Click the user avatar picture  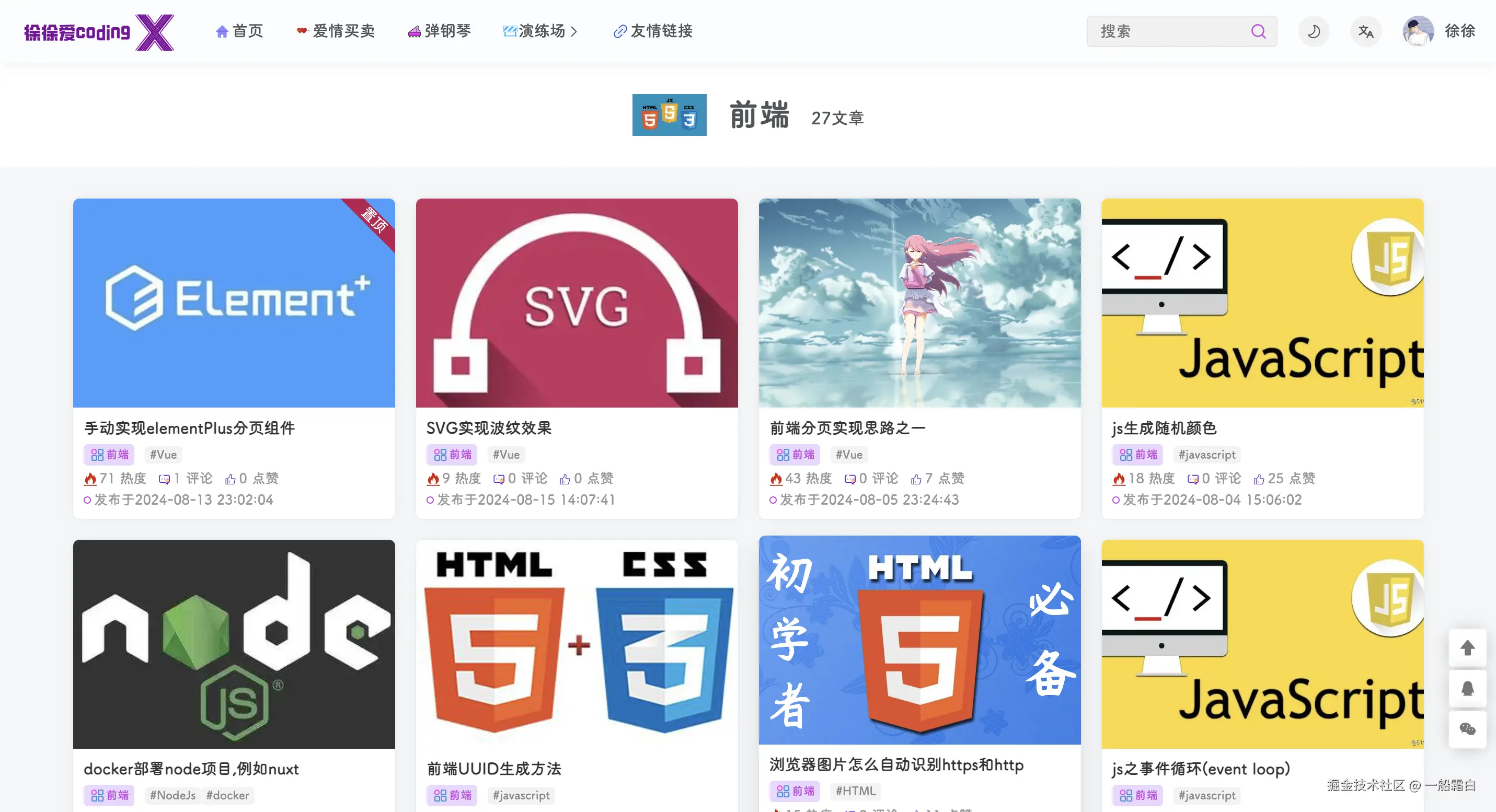(x=1418, y=31)
